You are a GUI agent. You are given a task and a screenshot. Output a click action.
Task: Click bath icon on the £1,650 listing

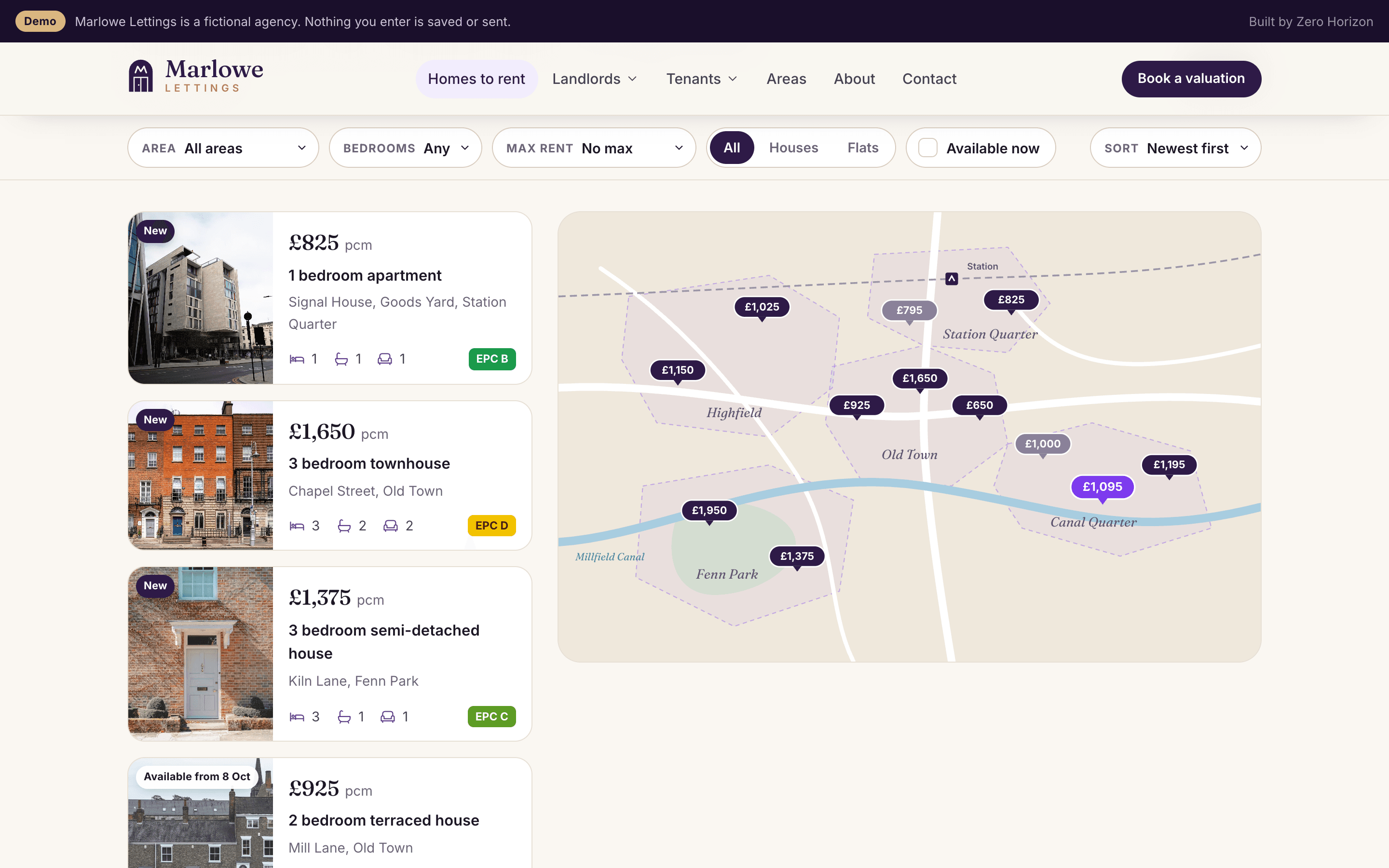(344, 526)
